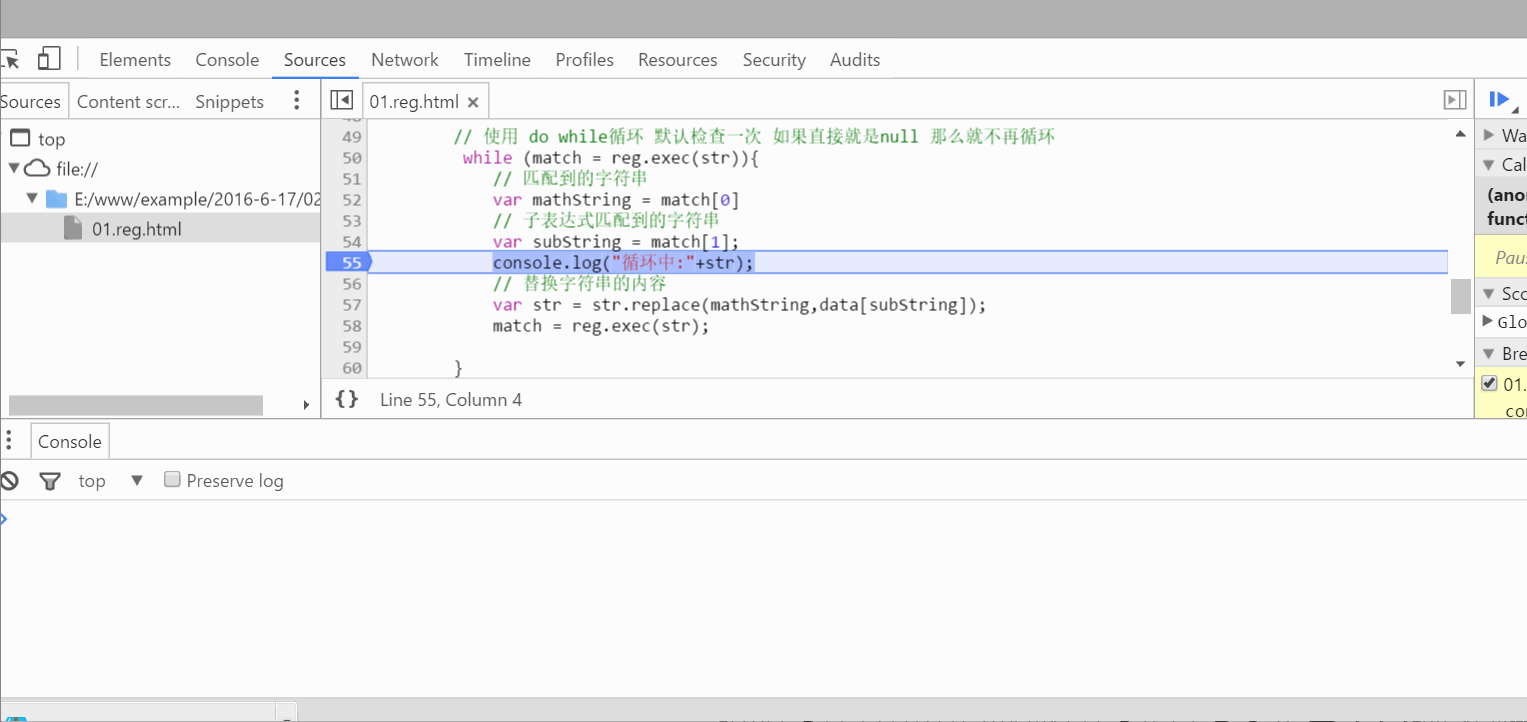The image size is (1527, 722).
Task: Toggle device mode icon in toolbar
Action: (x=49, y=59)
